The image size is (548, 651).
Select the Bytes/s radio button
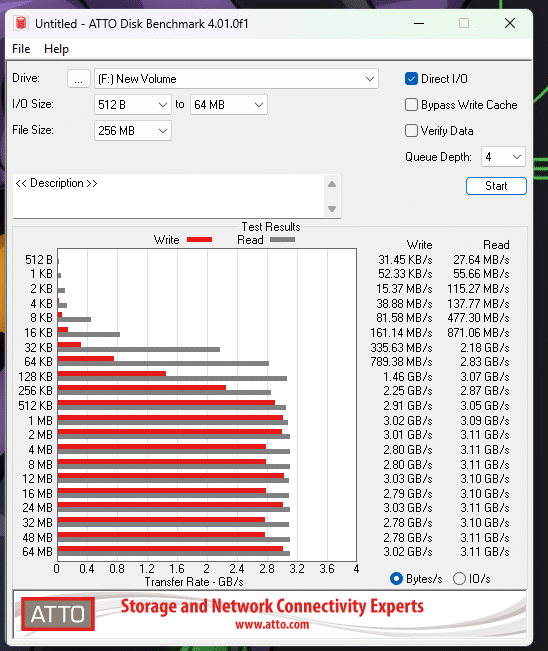point(396,578)
